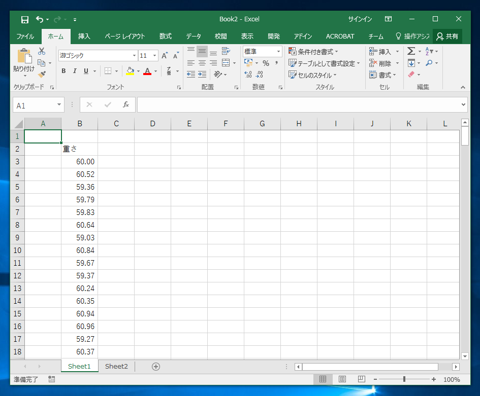Click the Merge and Center icon
This screenshot has height=396, width=480.
[x=226, y=63]
